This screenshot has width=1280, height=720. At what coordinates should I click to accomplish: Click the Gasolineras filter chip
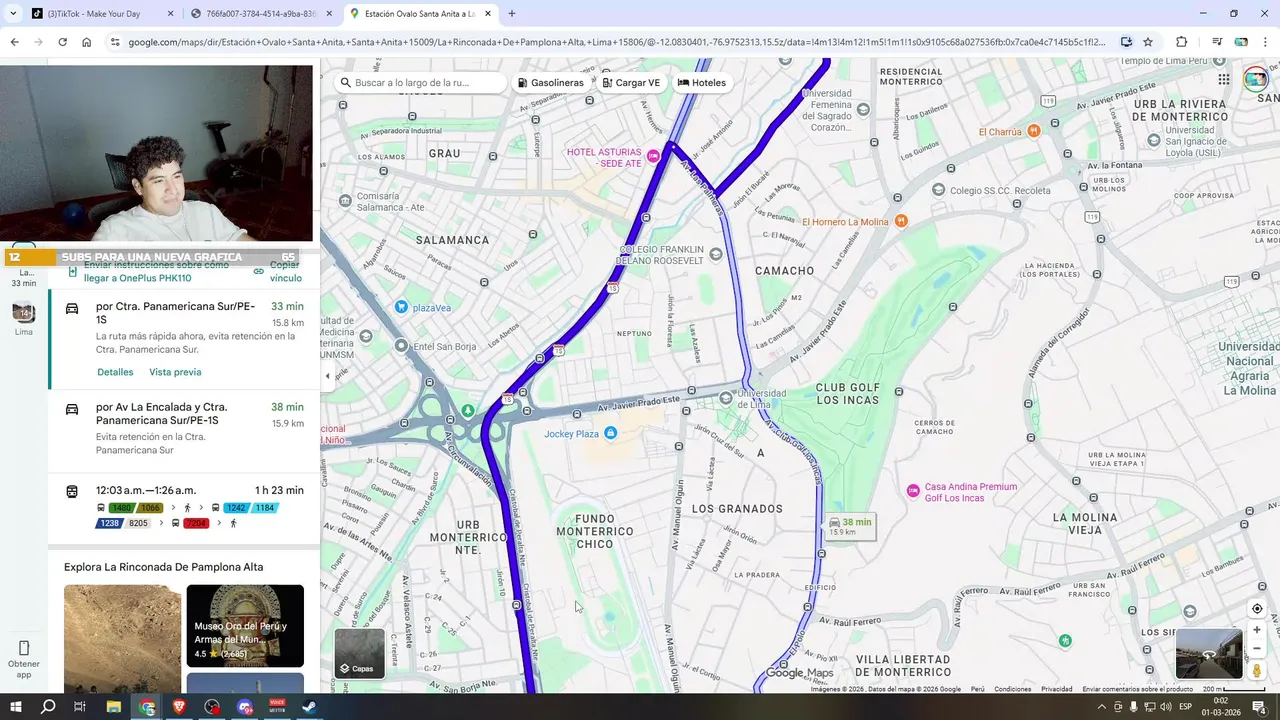(x=550, y=83)
